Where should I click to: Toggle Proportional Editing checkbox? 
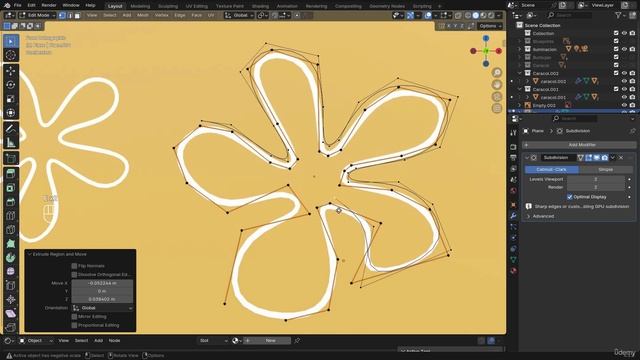[x=74, y=325]
